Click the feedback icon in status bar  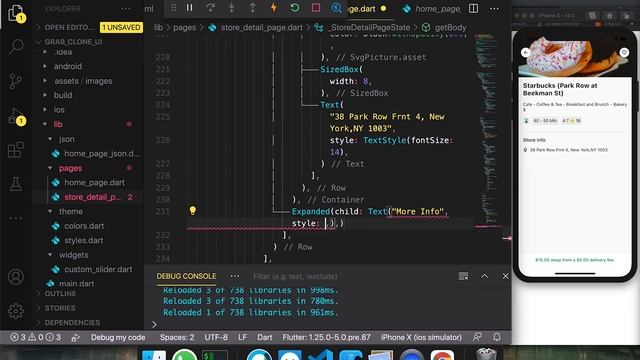point(477,337)
